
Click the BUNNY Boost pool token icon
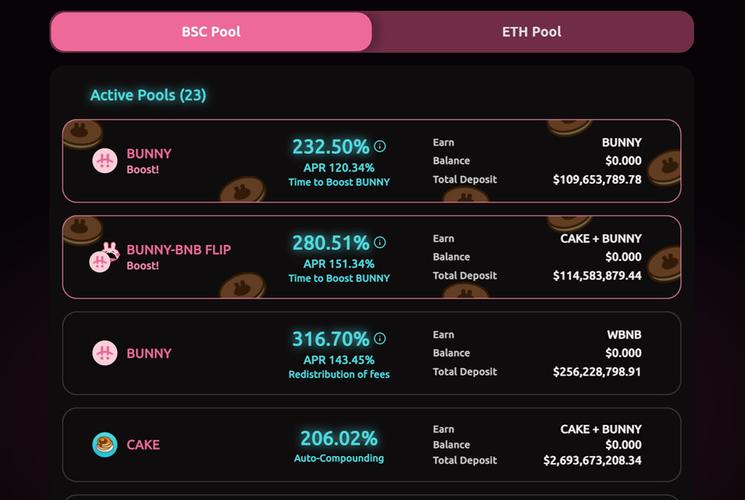[105, 161]
